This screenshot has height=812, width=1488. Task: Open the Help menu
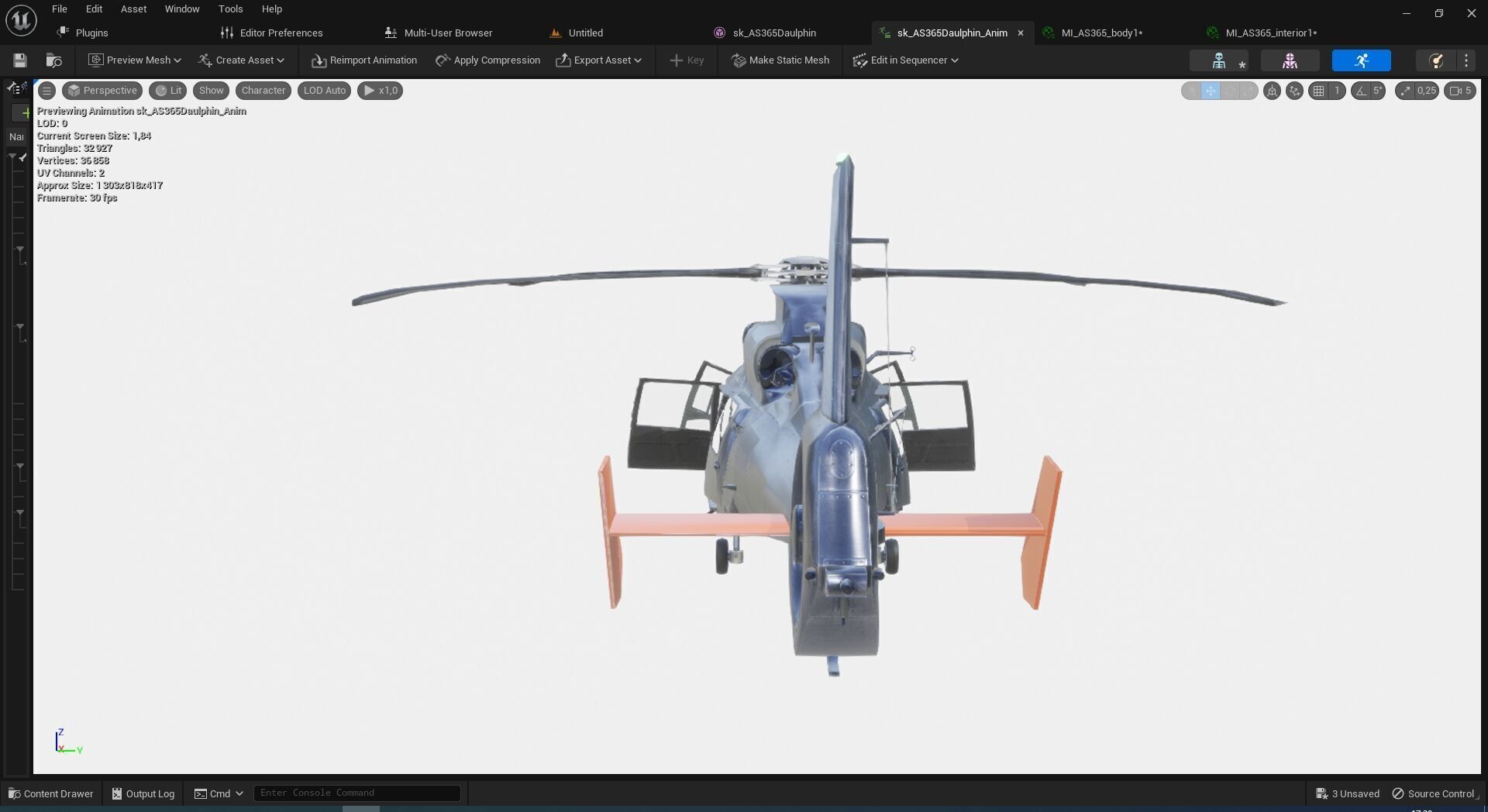click(x=272, y=9)
